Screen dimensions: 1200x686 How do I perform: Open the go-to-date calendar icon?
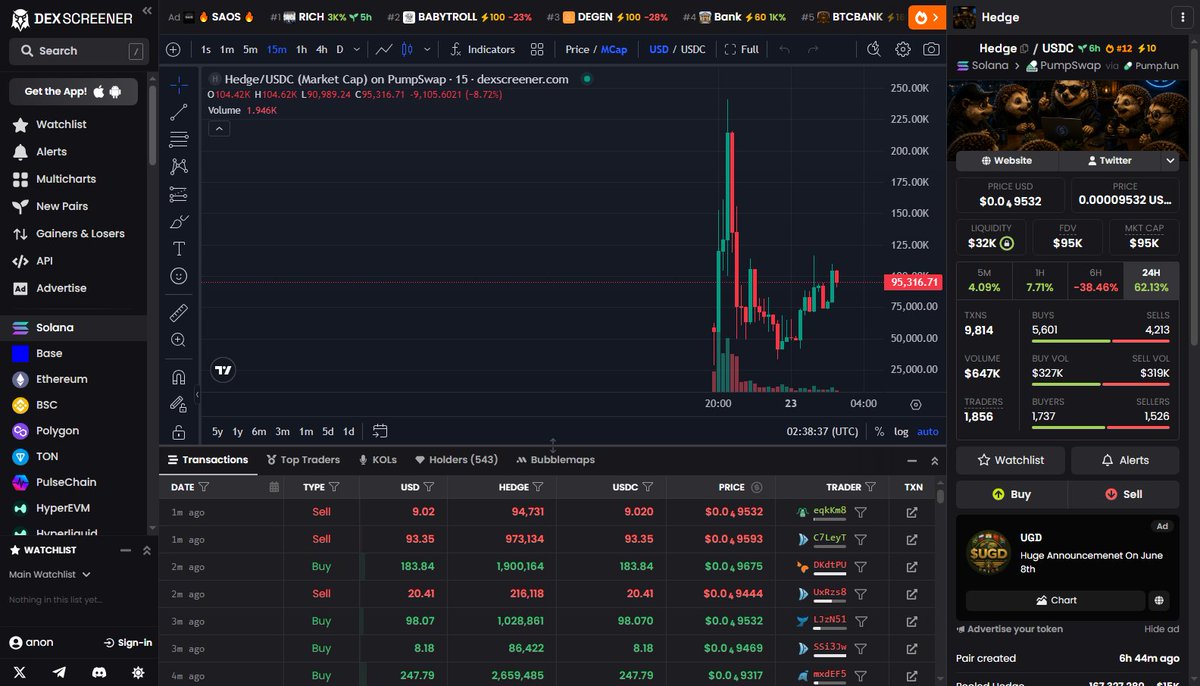[380, 431]
